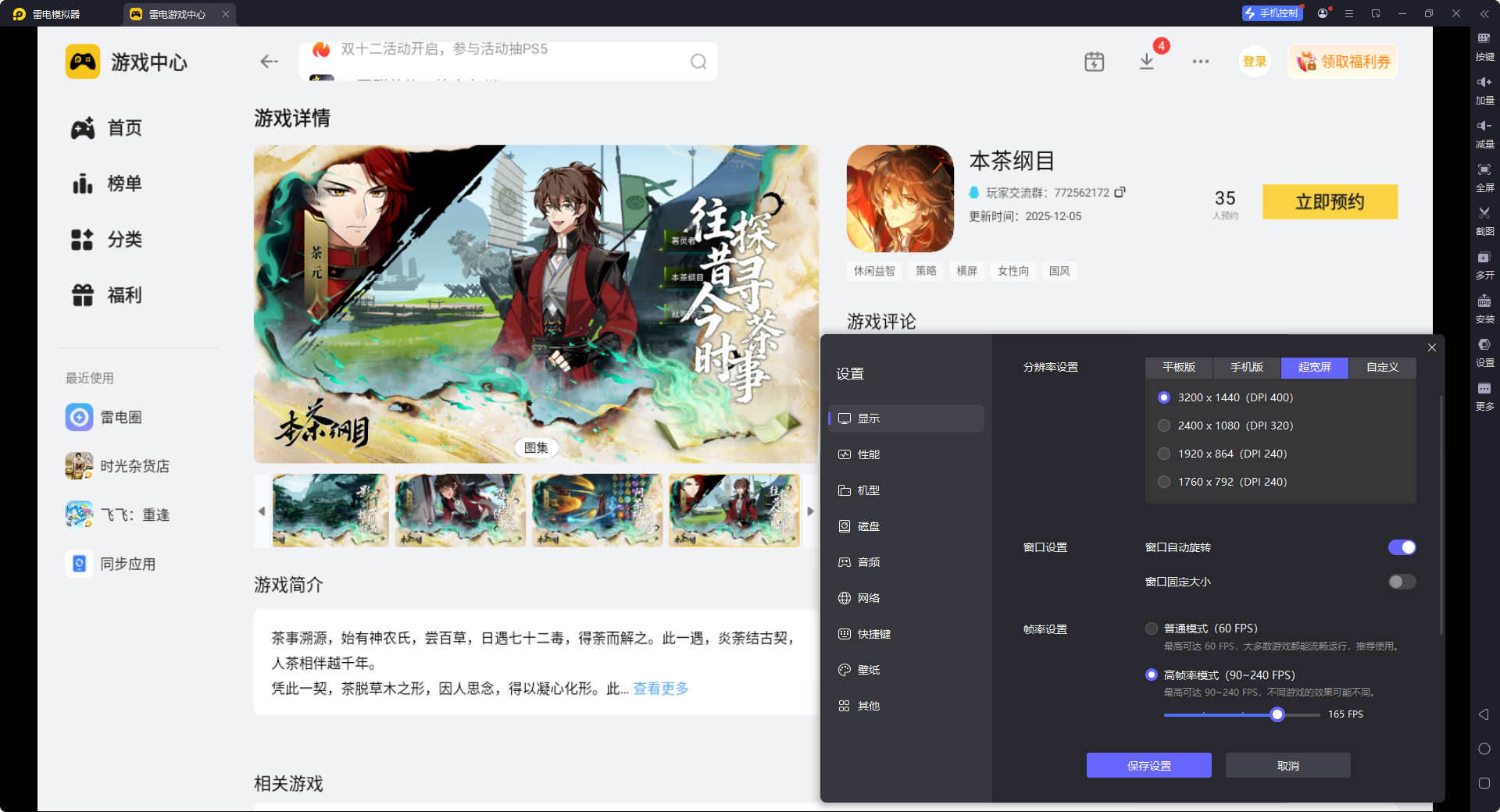Open the 按键 keymapping tool in sidebar

pyautogui.click(x=1484, y=46)
